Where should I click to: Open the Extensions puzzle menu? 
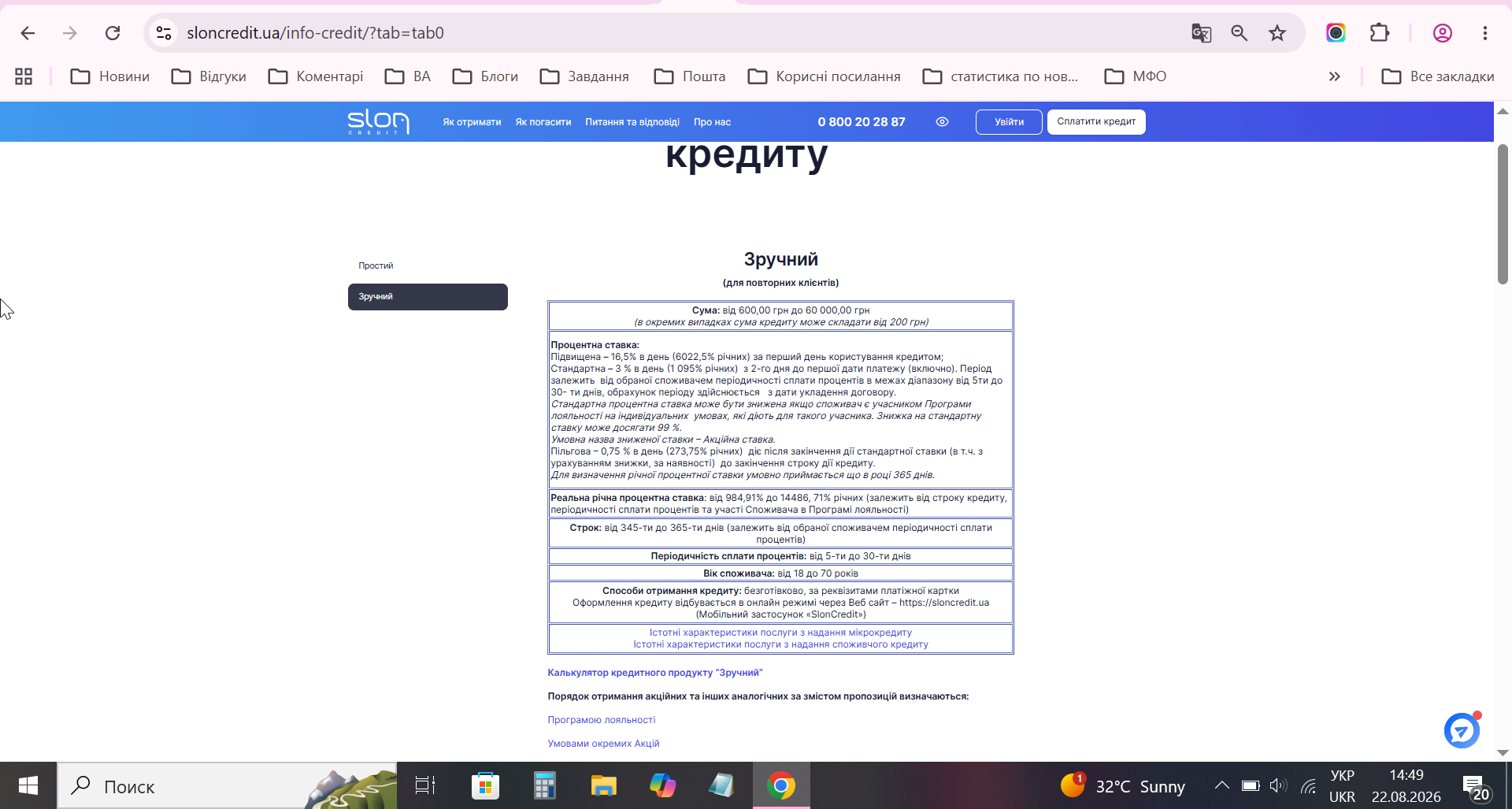pos(1379,33)
